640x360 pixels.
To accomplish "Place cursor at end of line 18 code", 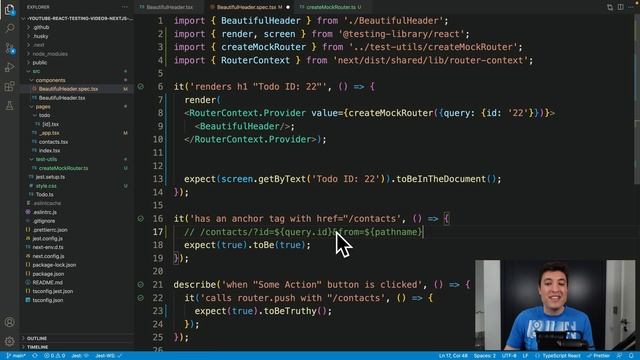I will [x=311, y=245].
